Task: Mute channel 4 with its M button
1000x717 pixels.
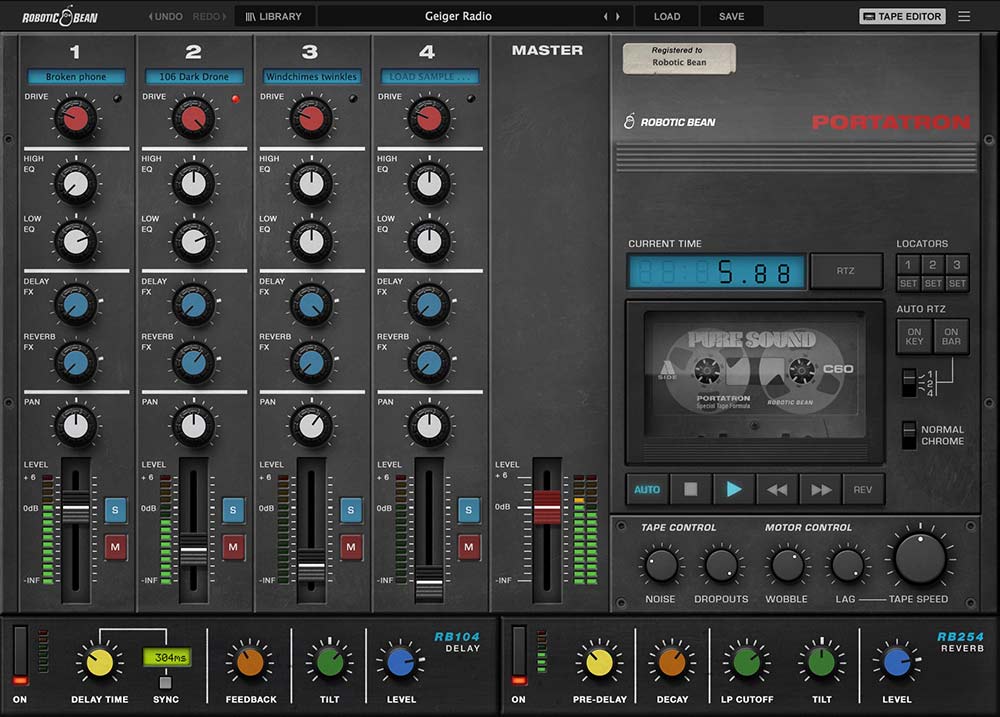Action: (x=469, y=548)
